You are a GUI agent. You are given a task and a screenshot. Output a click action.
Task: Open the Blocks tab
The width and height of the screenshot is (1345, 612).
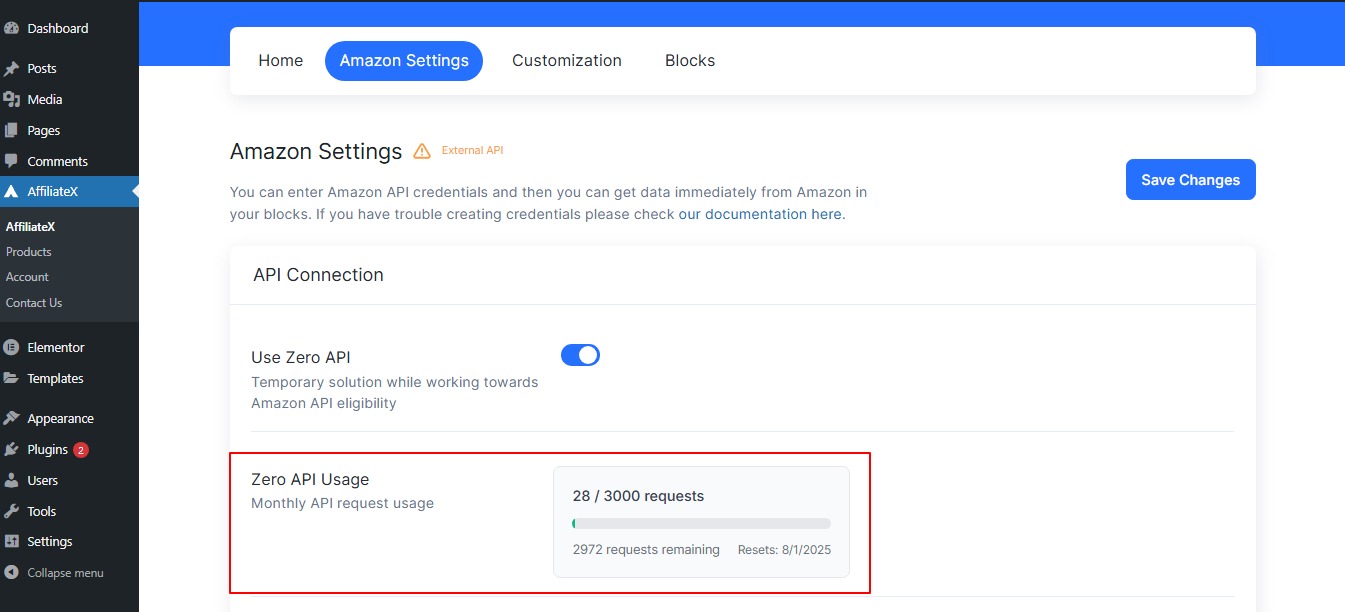click(x=690, y=60)
